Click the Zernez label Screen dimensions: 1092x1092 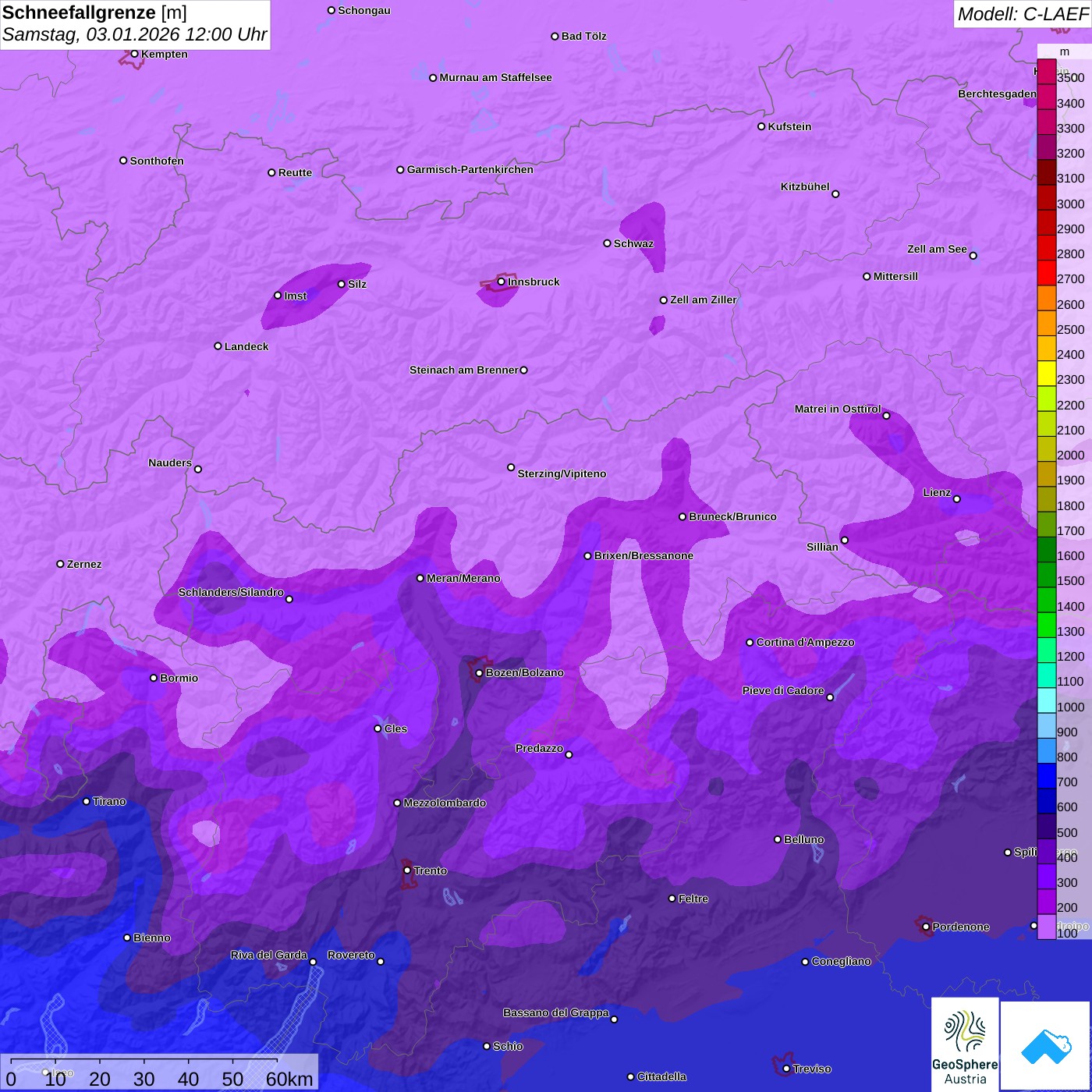pos(84,564)
